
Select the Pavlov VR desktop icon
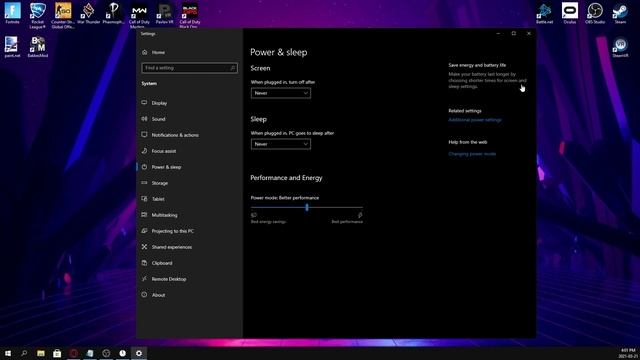[164, 13]
